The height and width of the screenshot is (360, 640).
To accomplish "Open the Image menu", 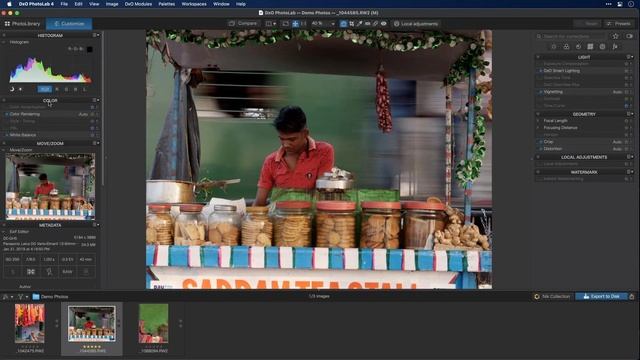I will pyautogui.click(x=112, y=4).
